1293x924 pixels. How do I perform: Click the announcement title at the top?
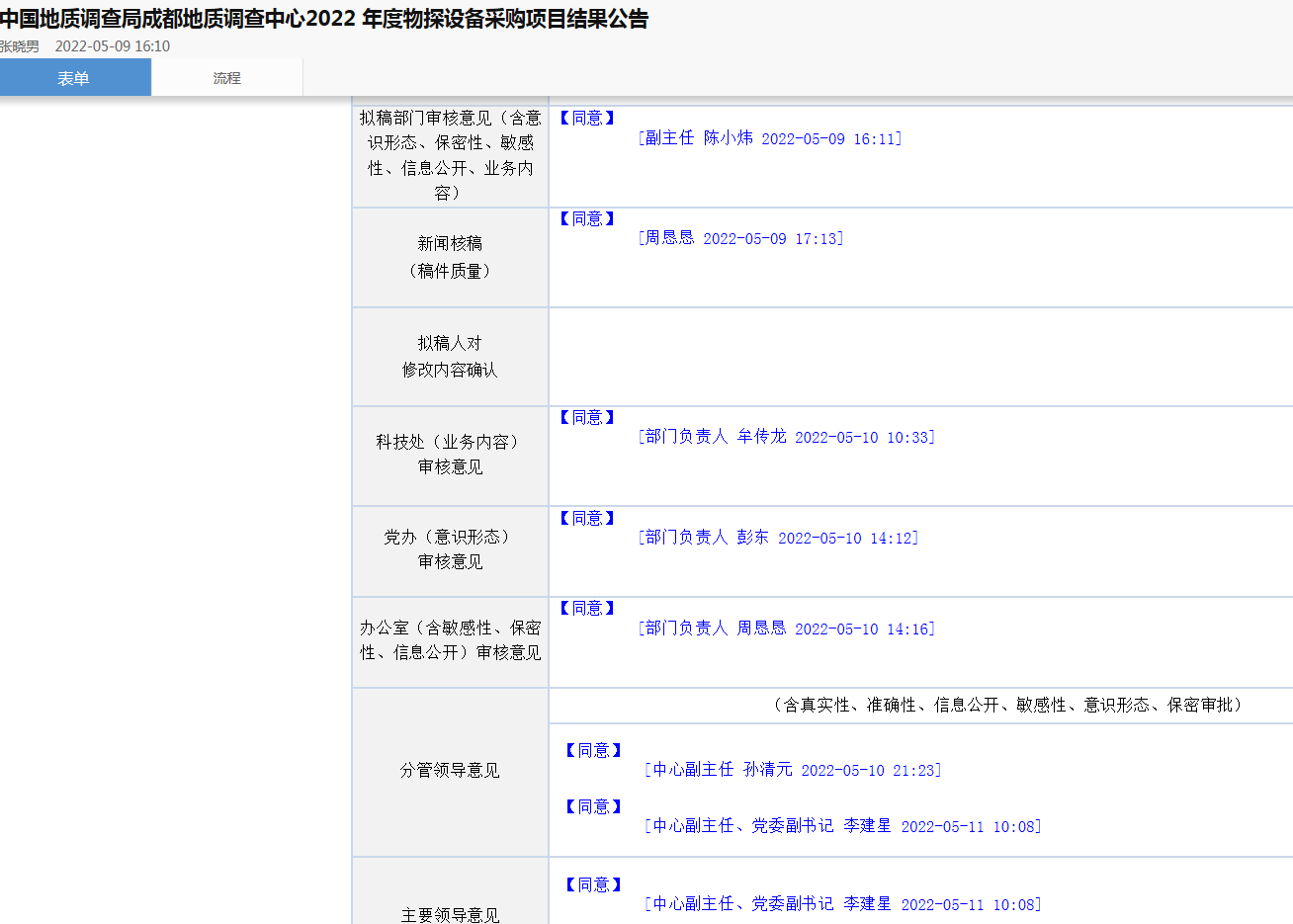click(x=324, y=19)
